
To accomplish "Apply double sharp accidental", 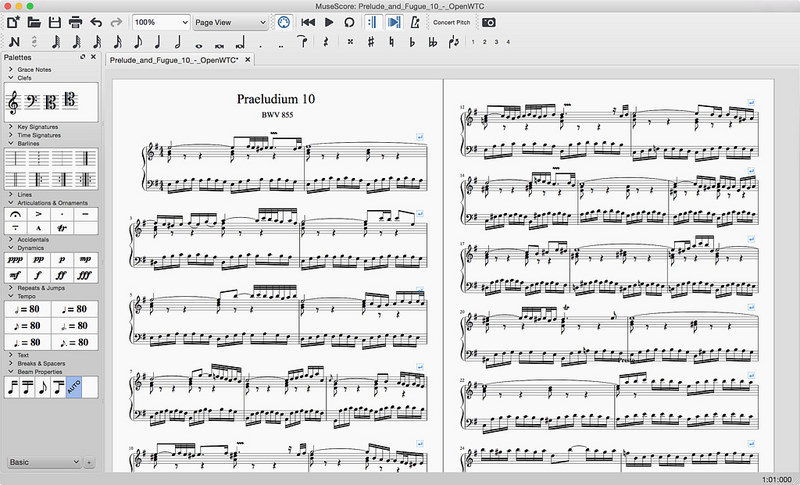I will pyautogui.click(x=350, y=42).
